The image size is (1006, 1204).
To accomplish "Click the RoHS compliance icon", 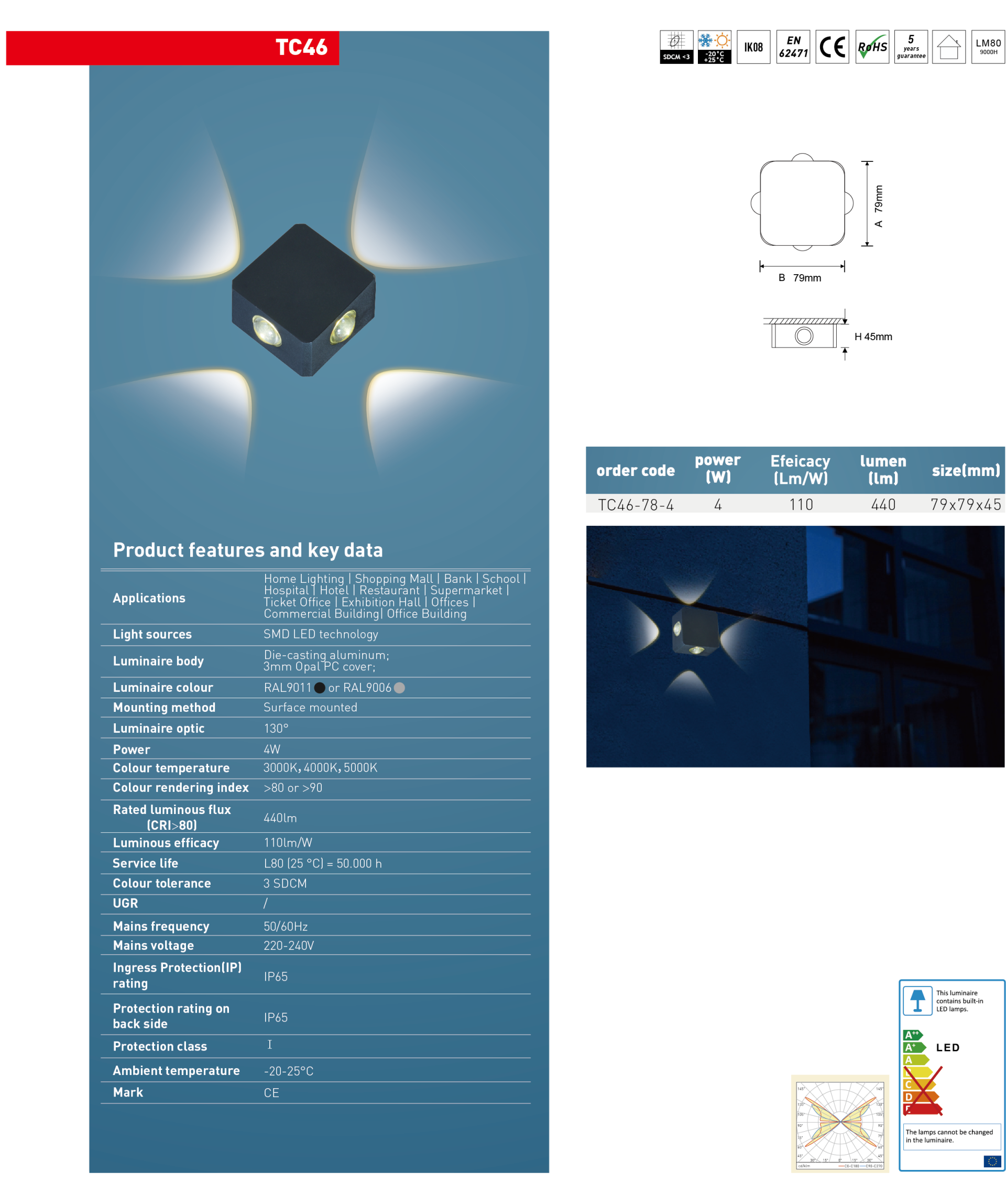I will pyautogui.click(x=872, y=47).
